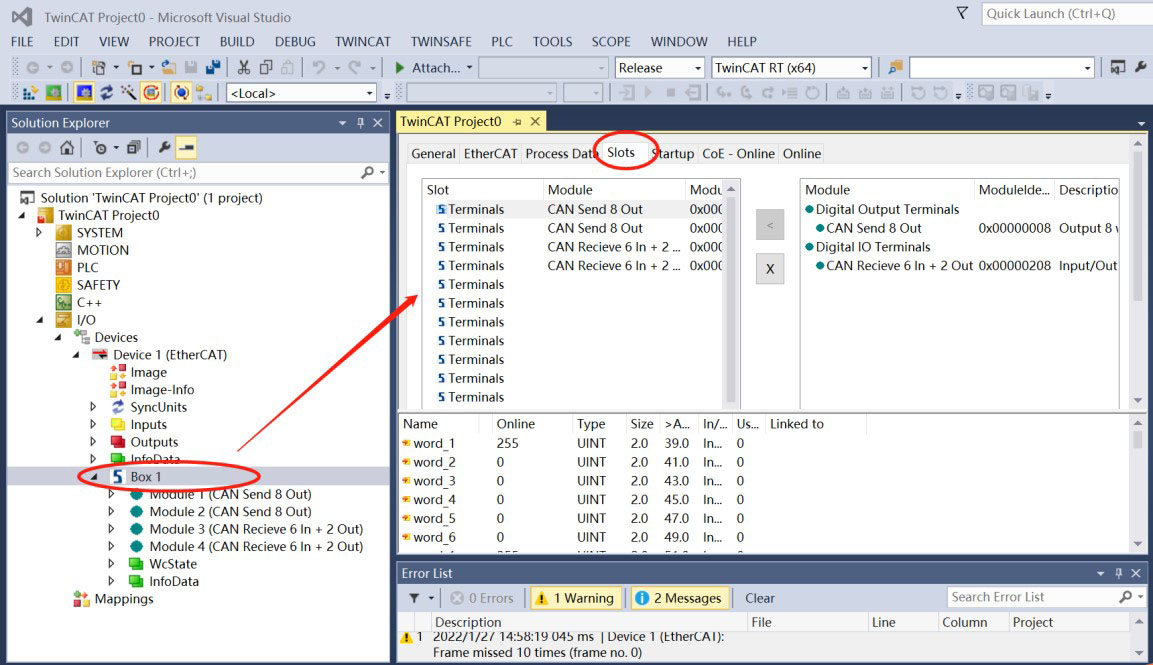This screenshot has width=1153, height=665.
Task: Toggle Preview Selected Items in Solution Explorer
Action: (187, 148)
